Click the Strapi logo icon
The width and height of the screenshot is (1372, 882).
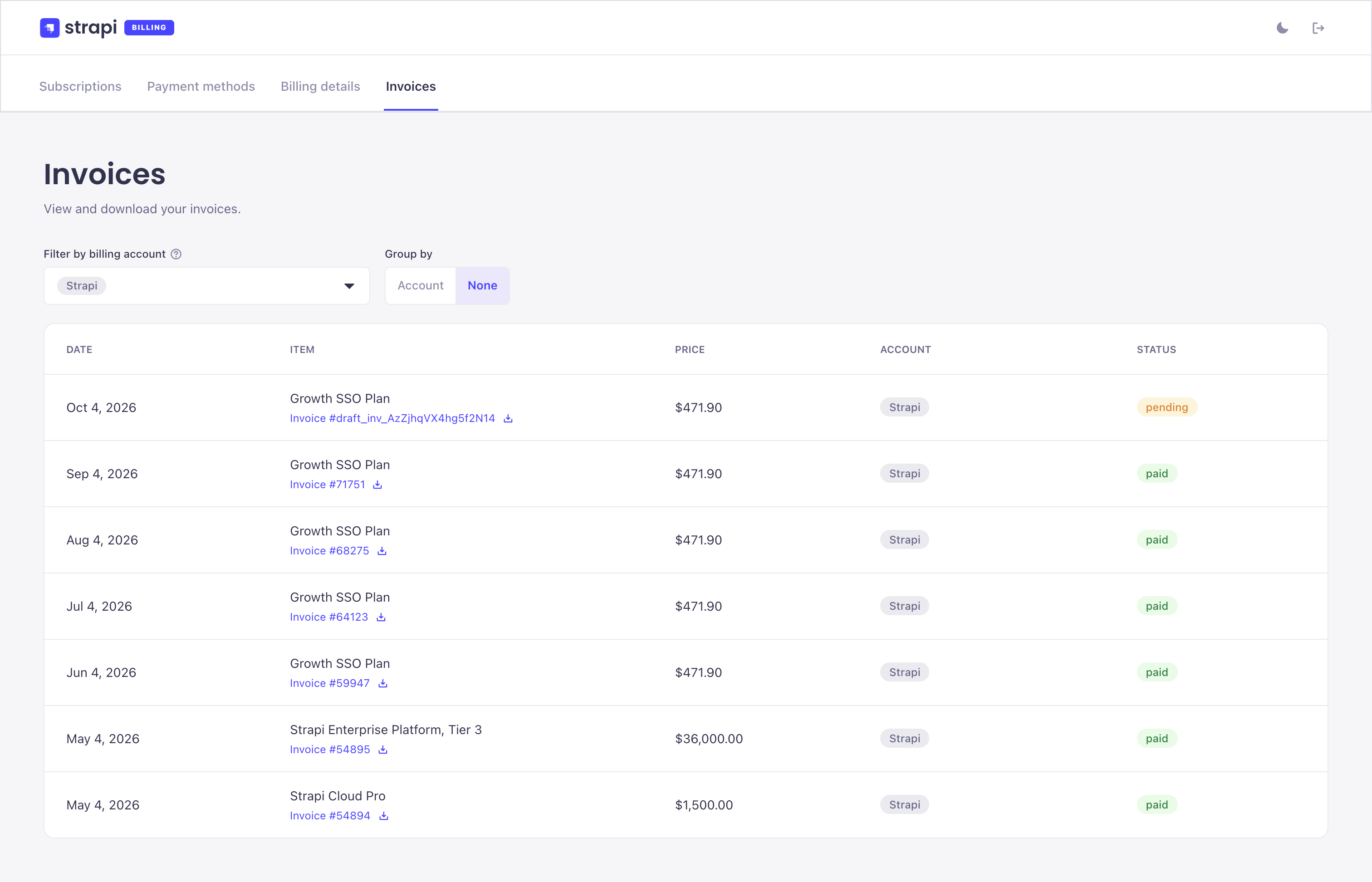pyautogui.click(x=50, y=28)
